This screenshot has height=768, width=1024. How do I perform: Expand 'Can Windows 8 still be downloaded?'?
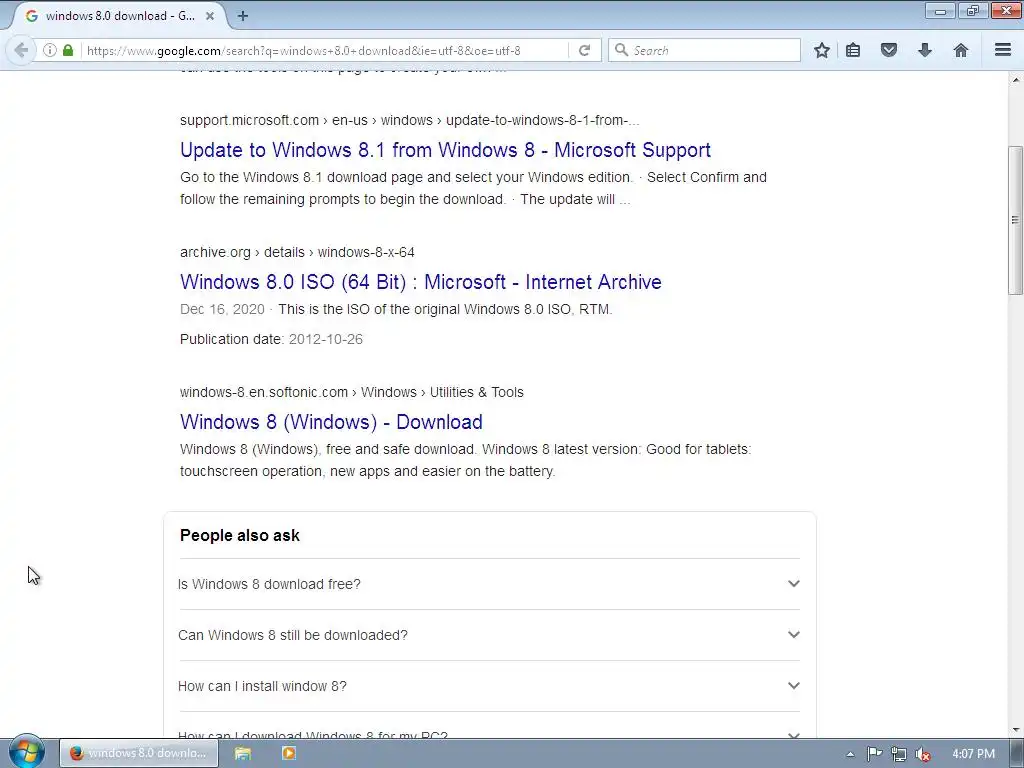pyautogui.click(x=488, y=635)
